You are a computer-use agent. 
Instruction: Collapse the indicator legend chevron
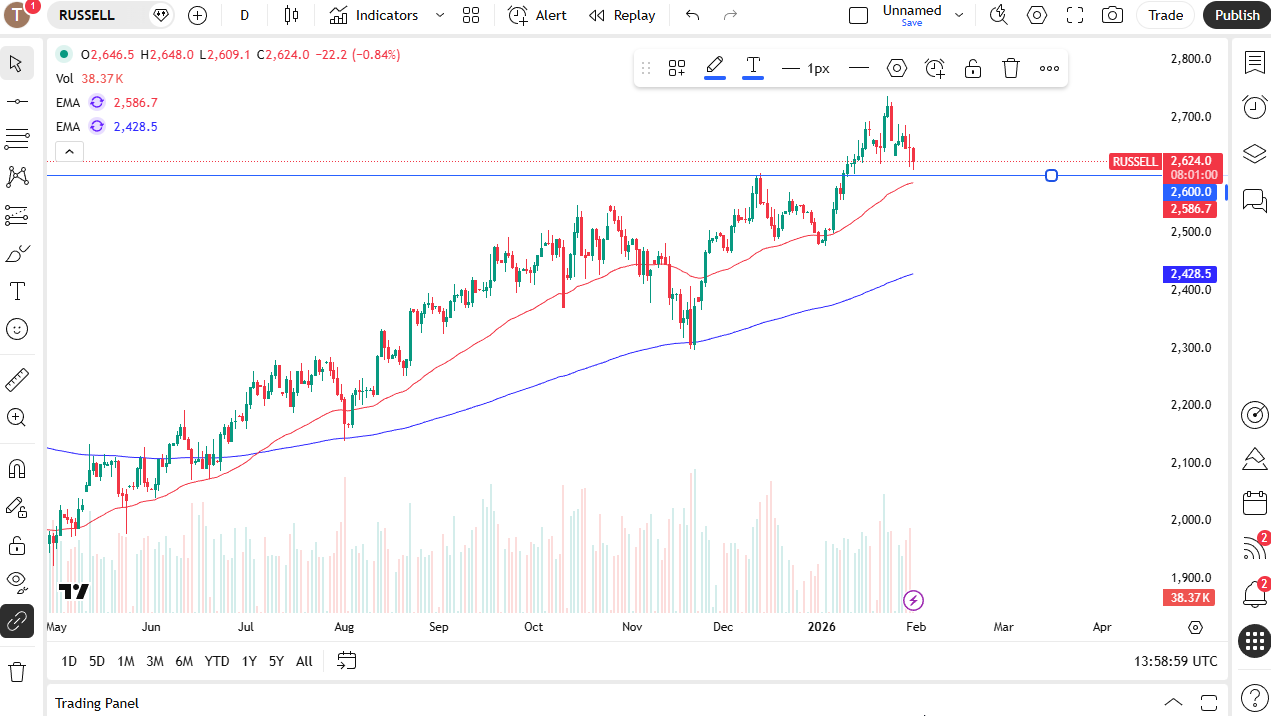(x=69, y=152)
